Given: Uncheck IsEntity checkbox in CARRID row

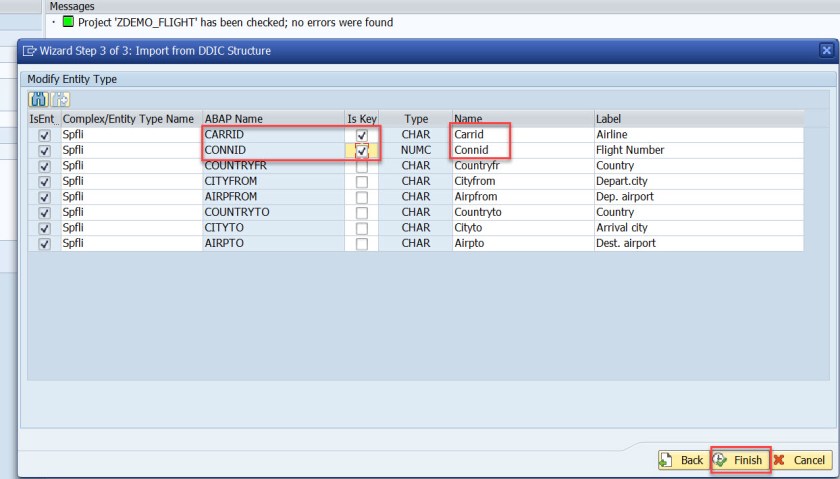Looking at the screenshot, I should [44, 136].
